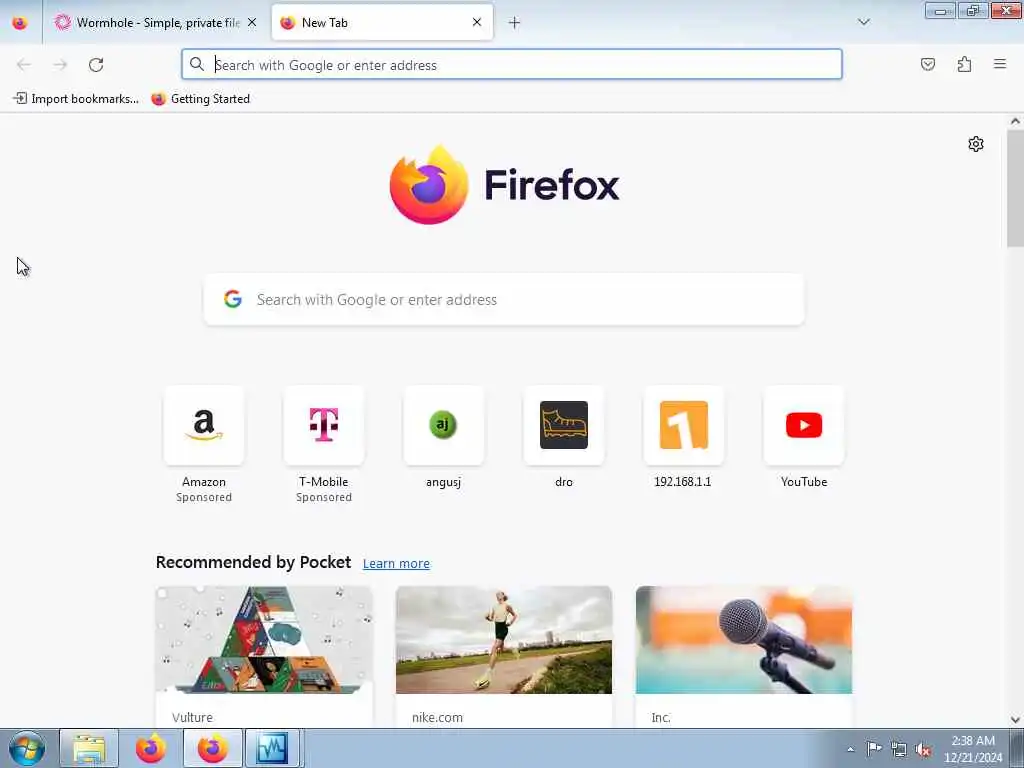Click the nike.com source label
1024x768 pixels.
coord(437,717)
